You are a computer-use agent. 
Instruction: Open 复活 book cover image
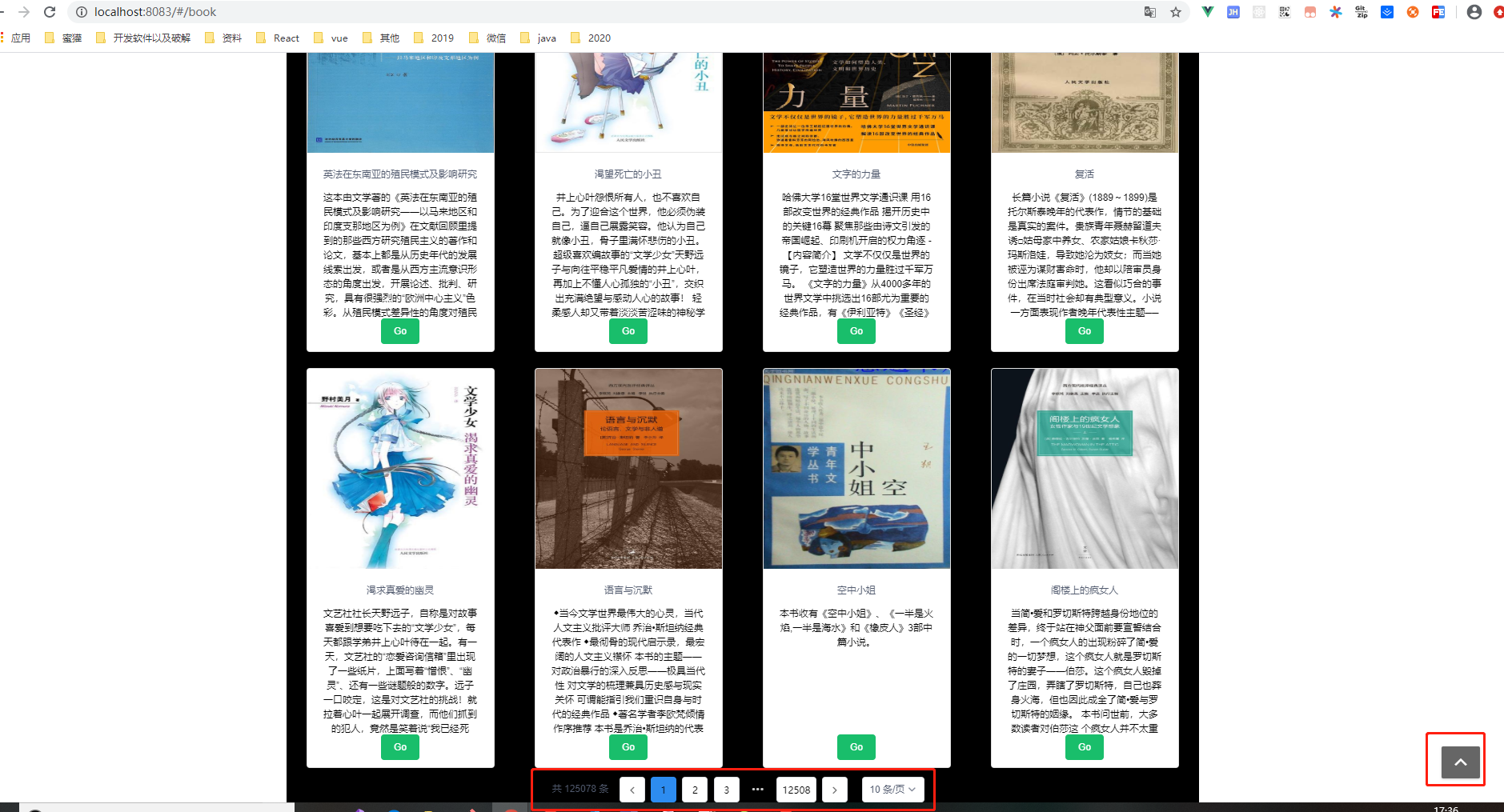point(1085,102)
